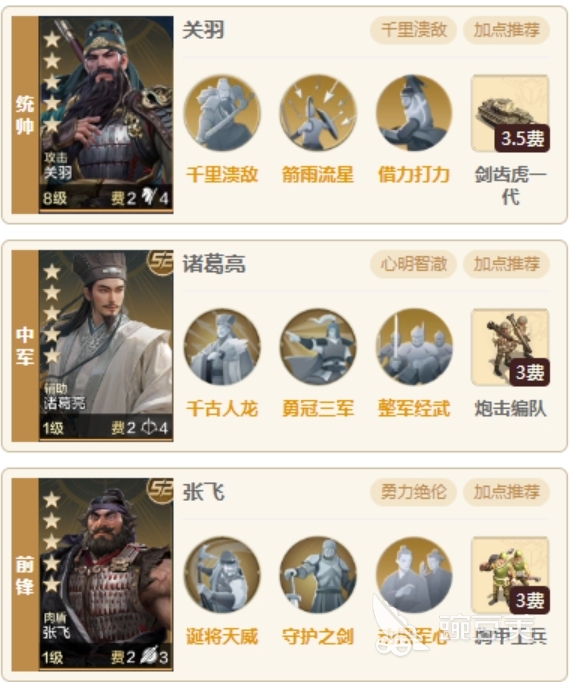
Task: Click the 千里溃敌 tag button
Action: click(413, 30)
